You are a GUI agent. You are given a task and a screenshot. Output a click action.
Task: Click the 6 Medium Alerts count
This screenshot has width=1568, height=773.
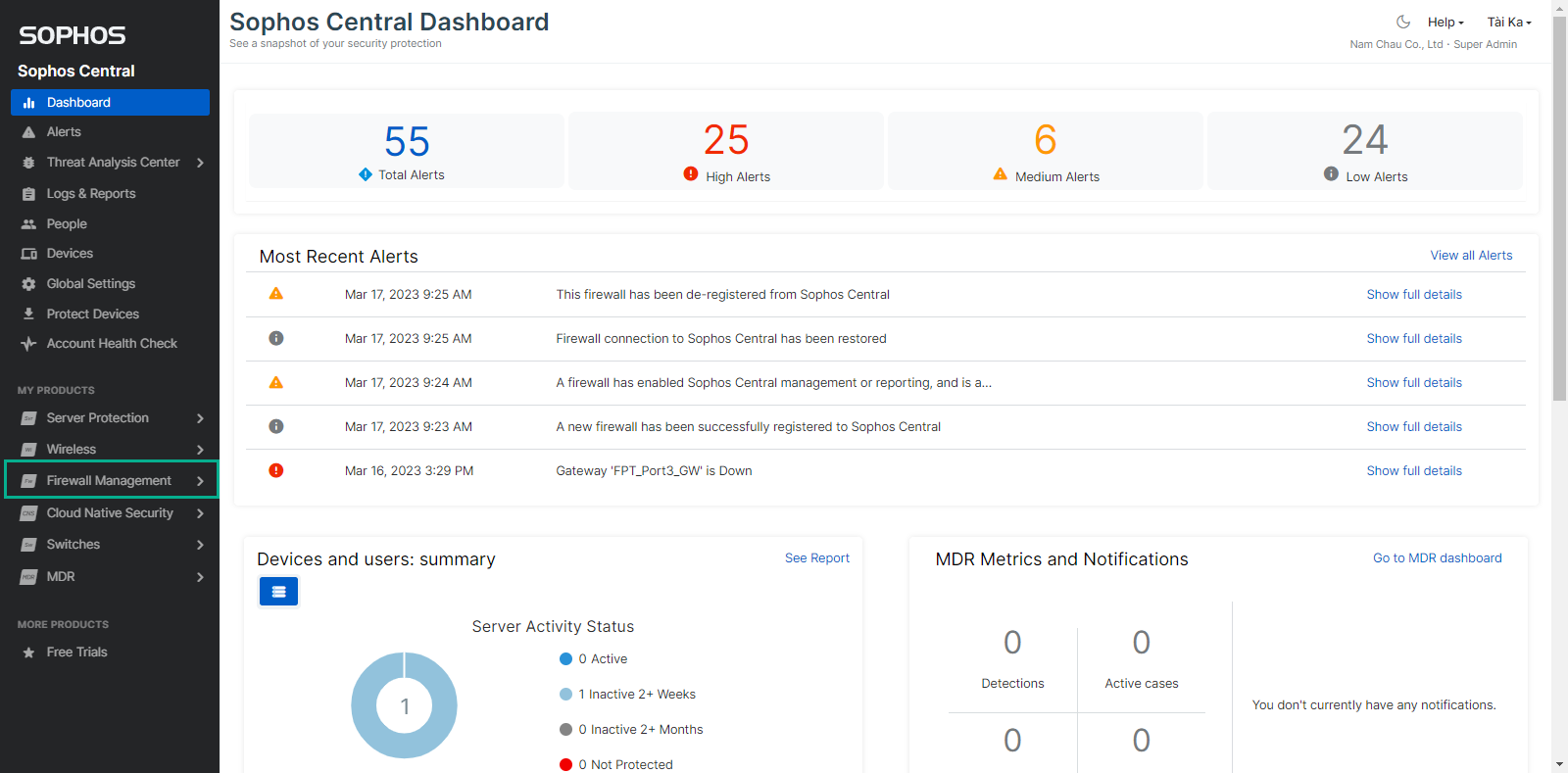(1046, 140)
